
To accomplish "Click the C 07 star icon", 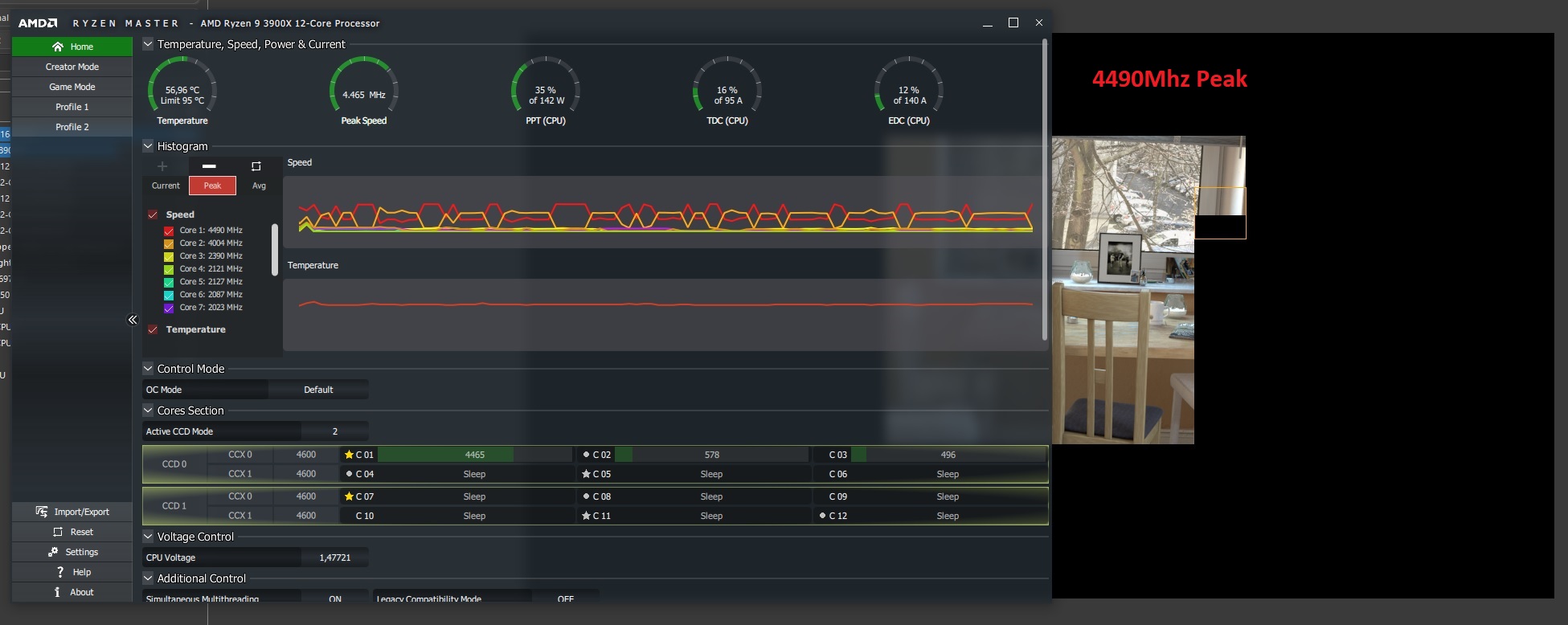I will [x=349, y=496].
